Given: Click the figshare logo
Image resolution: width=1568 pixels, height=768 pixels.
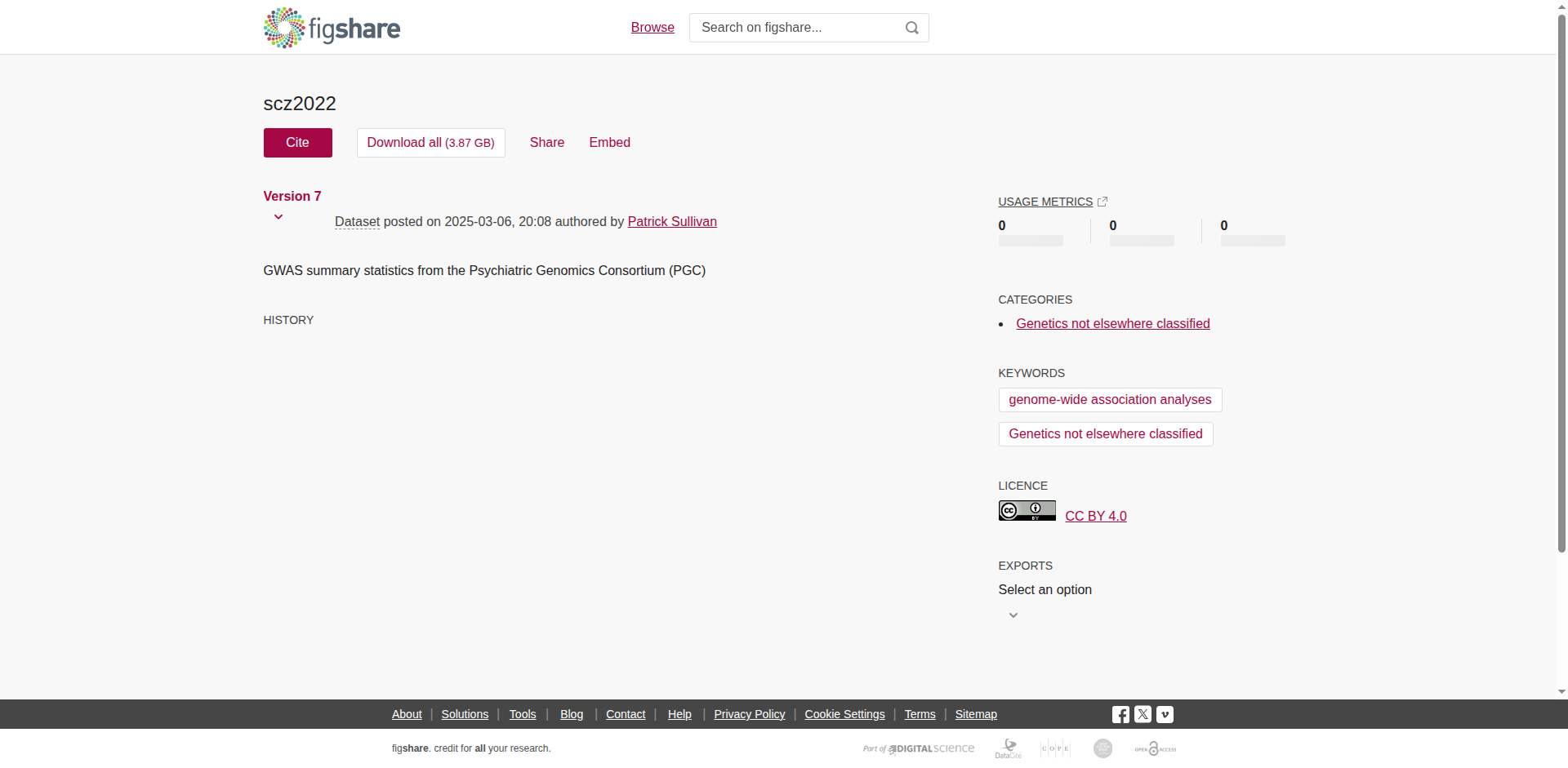Looking at the screenshot, I should point(332,28).
